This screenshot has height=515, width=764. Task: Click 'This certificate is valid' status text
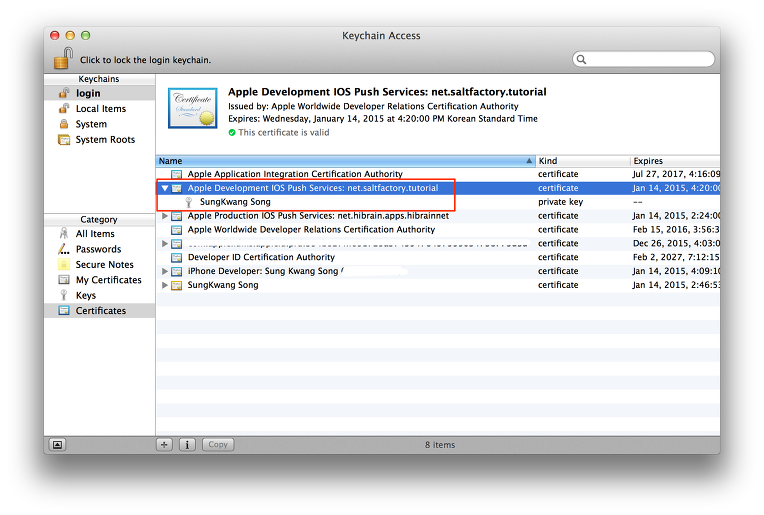284,133
